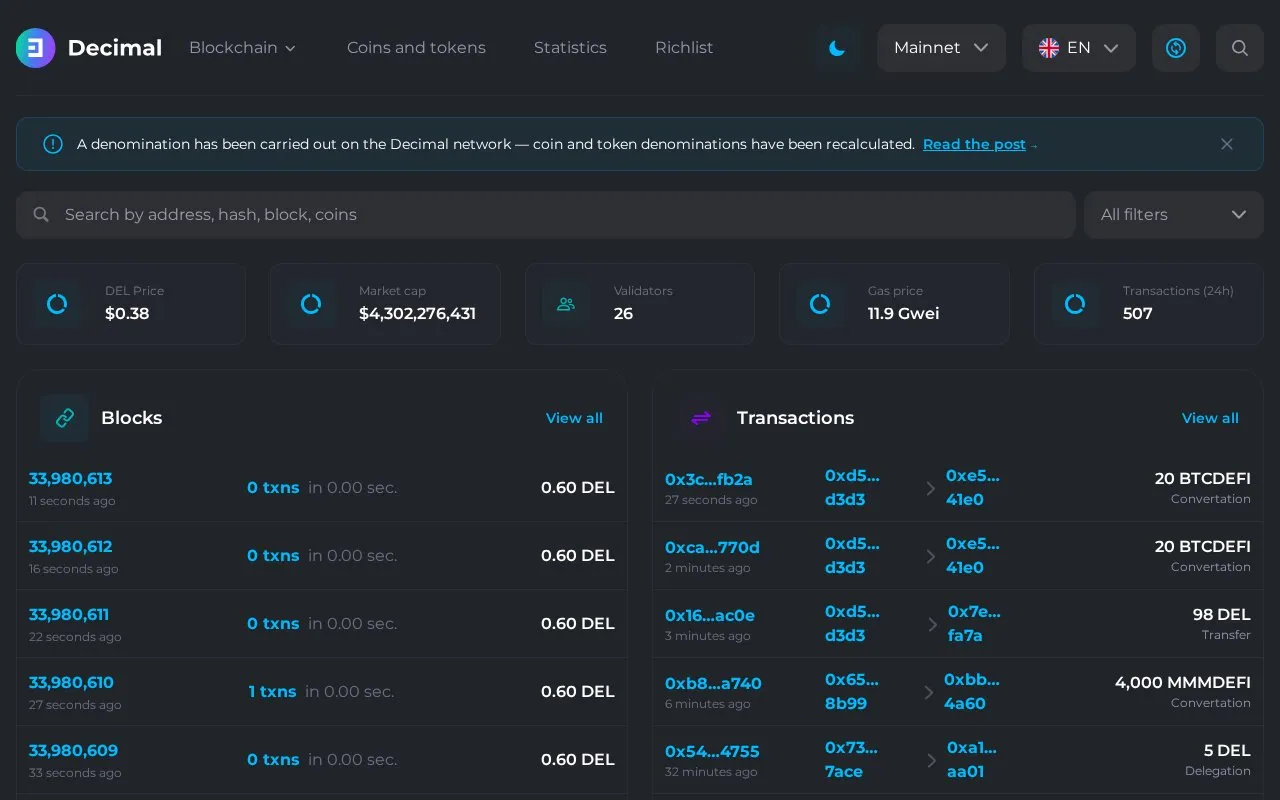Click the Validators people icon
This screenshot has width=1280, height=800.
pyautogui.click(x=566, y=304)
